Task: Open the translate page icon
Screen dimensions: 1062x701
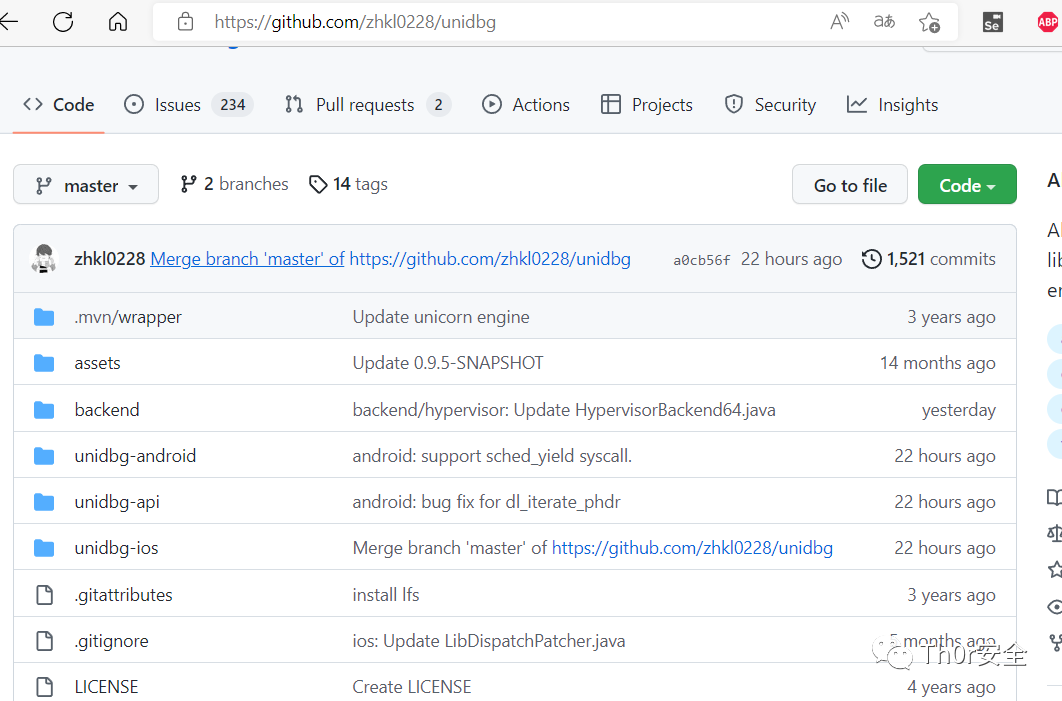Action: click(884, 22)
